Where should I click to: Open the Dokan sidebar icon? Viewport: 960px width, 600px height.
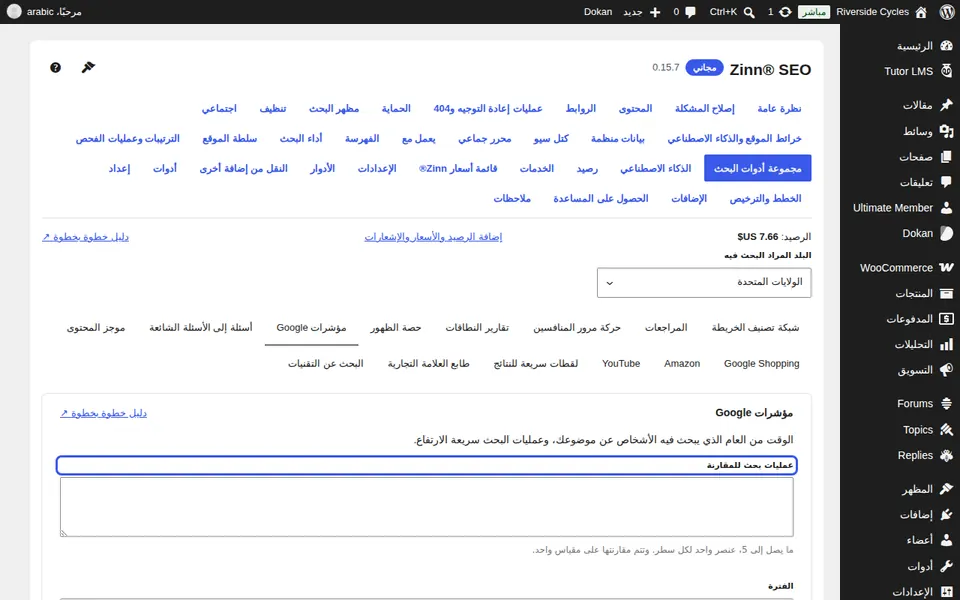947,233
